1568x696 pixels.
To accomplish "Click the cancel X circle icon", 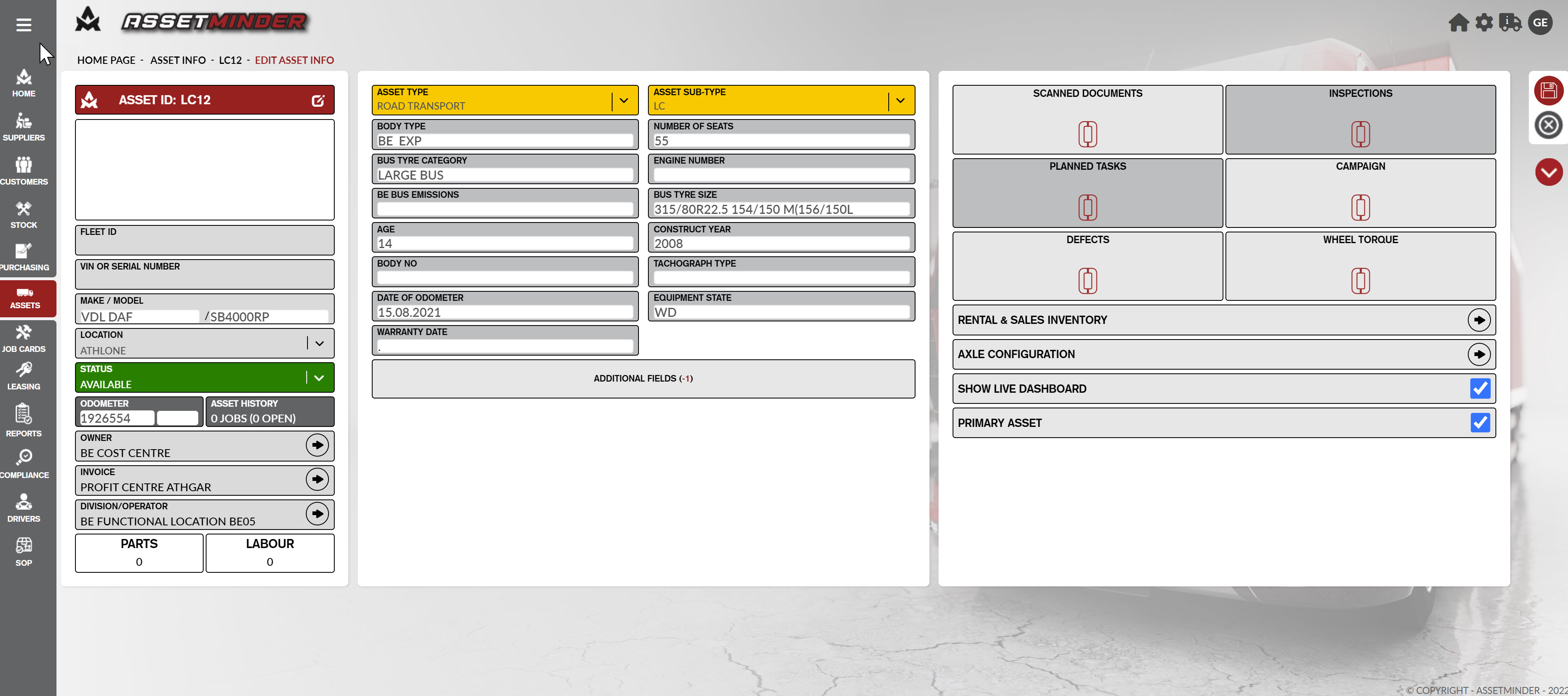I will pyautogui.click(x=1548, y=125).
